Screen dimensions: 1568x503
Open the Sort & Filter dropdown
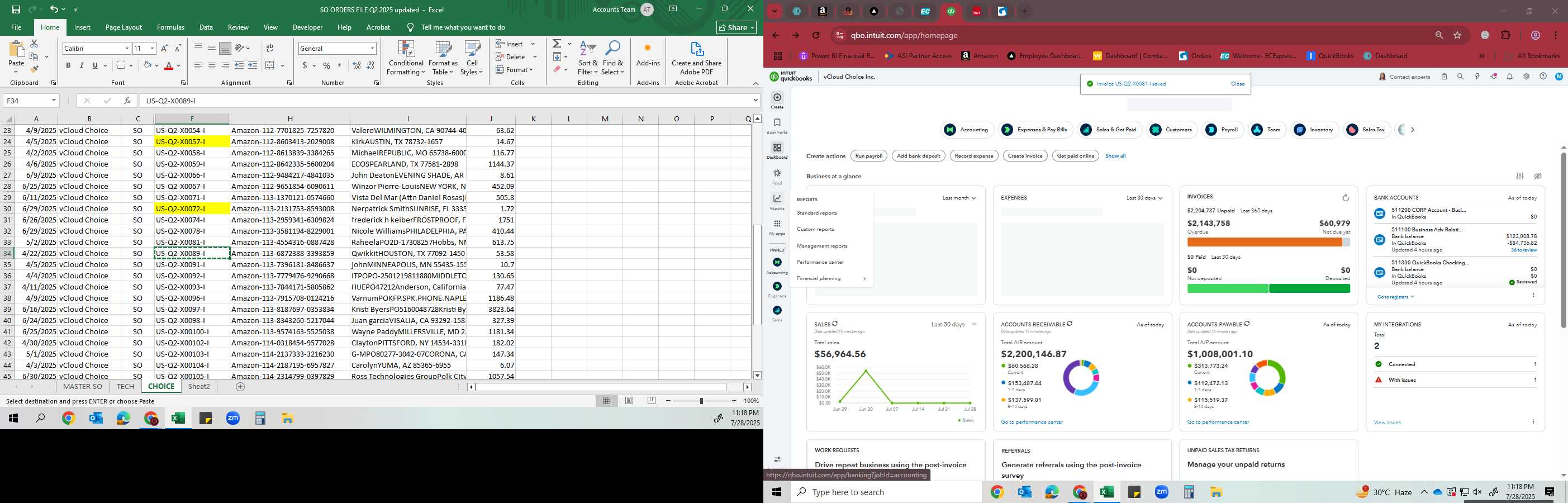(588, 59)
